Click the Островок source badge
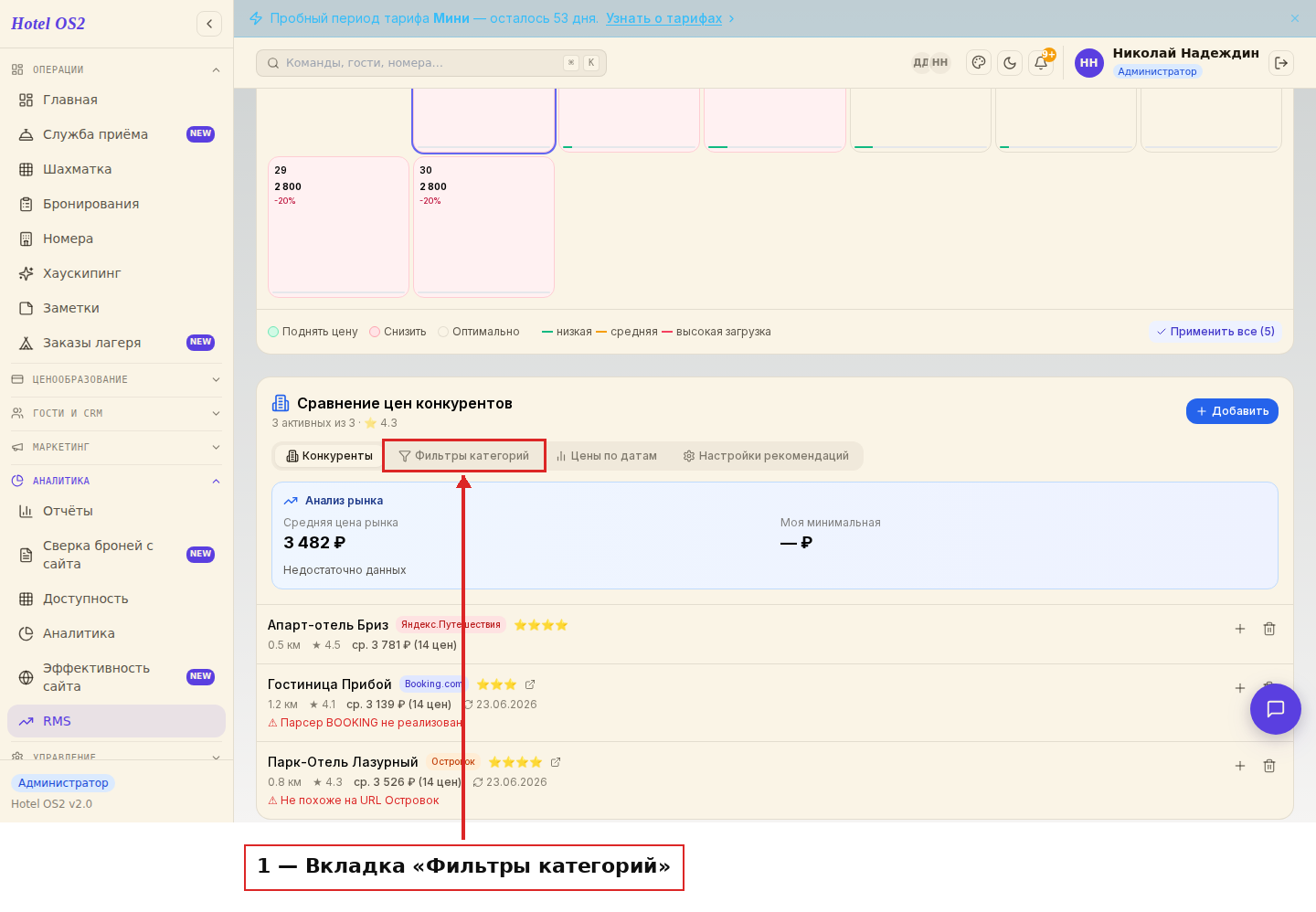1316x912 pixels. coord(452,762)
